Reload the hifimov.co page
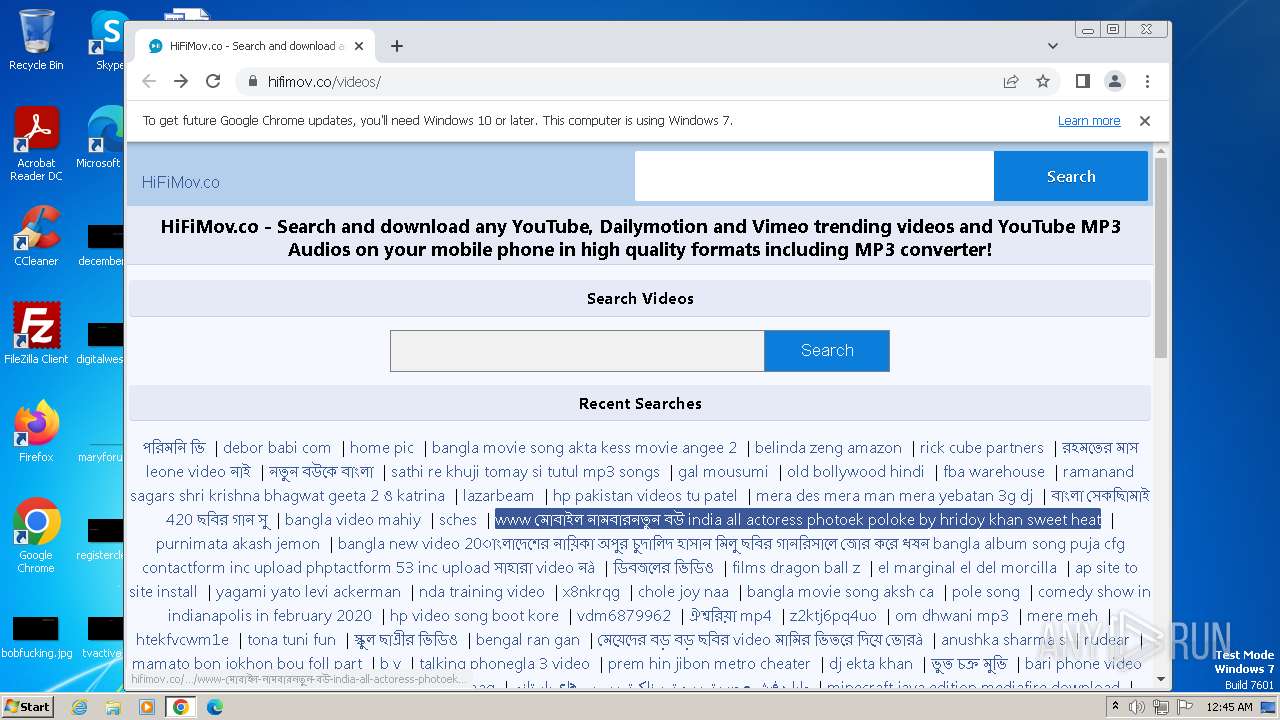Screen dimensions: 1280x720 [213, 81]
